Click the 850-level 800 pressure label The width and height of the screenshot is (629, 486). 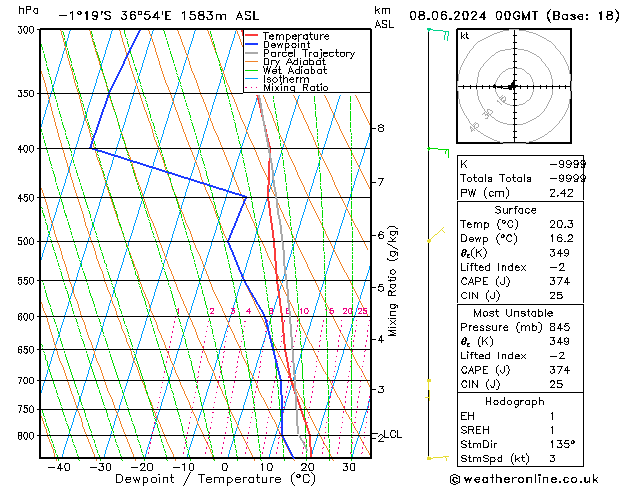(26, 435)
